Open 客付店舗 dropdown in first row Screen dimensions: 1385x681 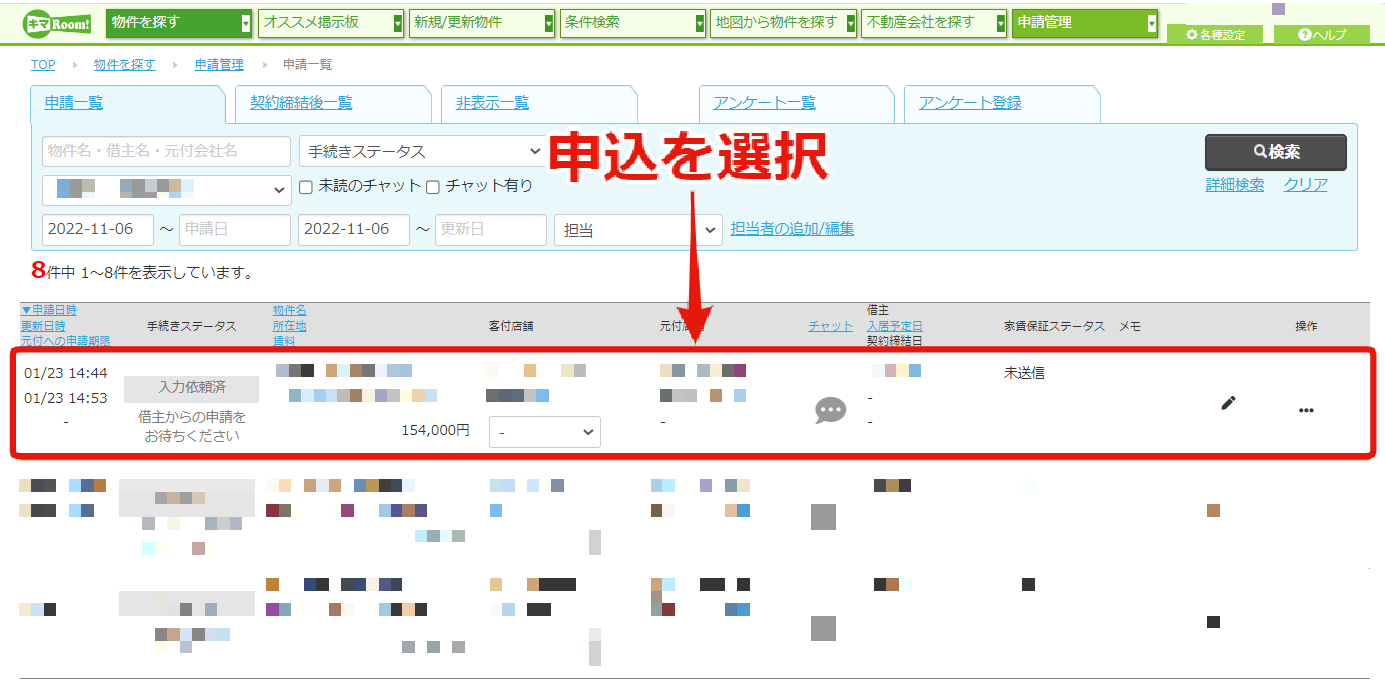544,432
